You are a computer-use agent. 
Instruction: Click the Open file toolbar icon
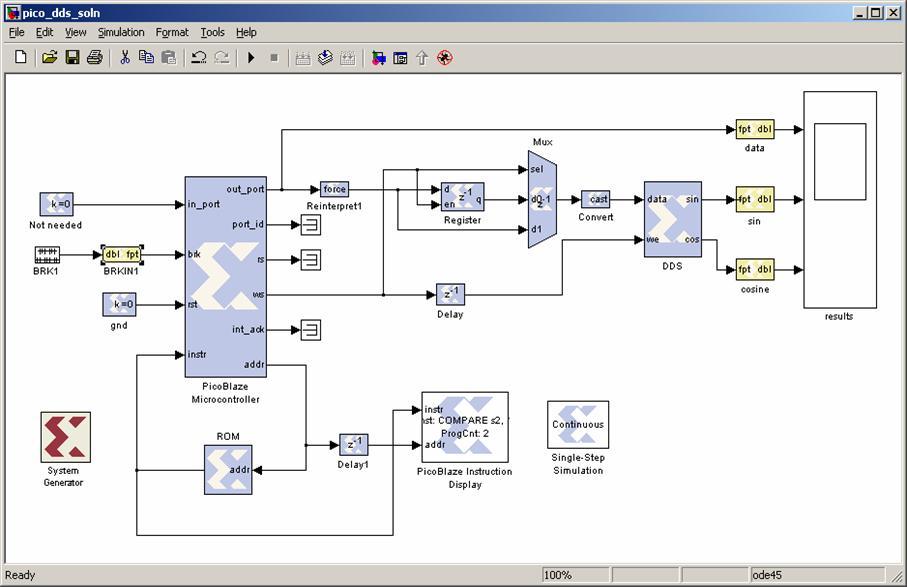pos(50,57)
